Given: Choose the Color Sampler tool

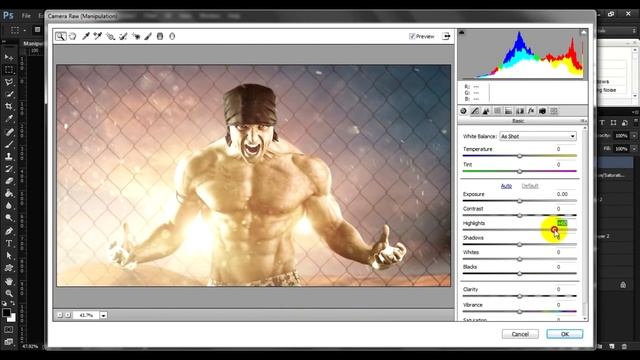Looking at the screenshot, I should [98, 36].
